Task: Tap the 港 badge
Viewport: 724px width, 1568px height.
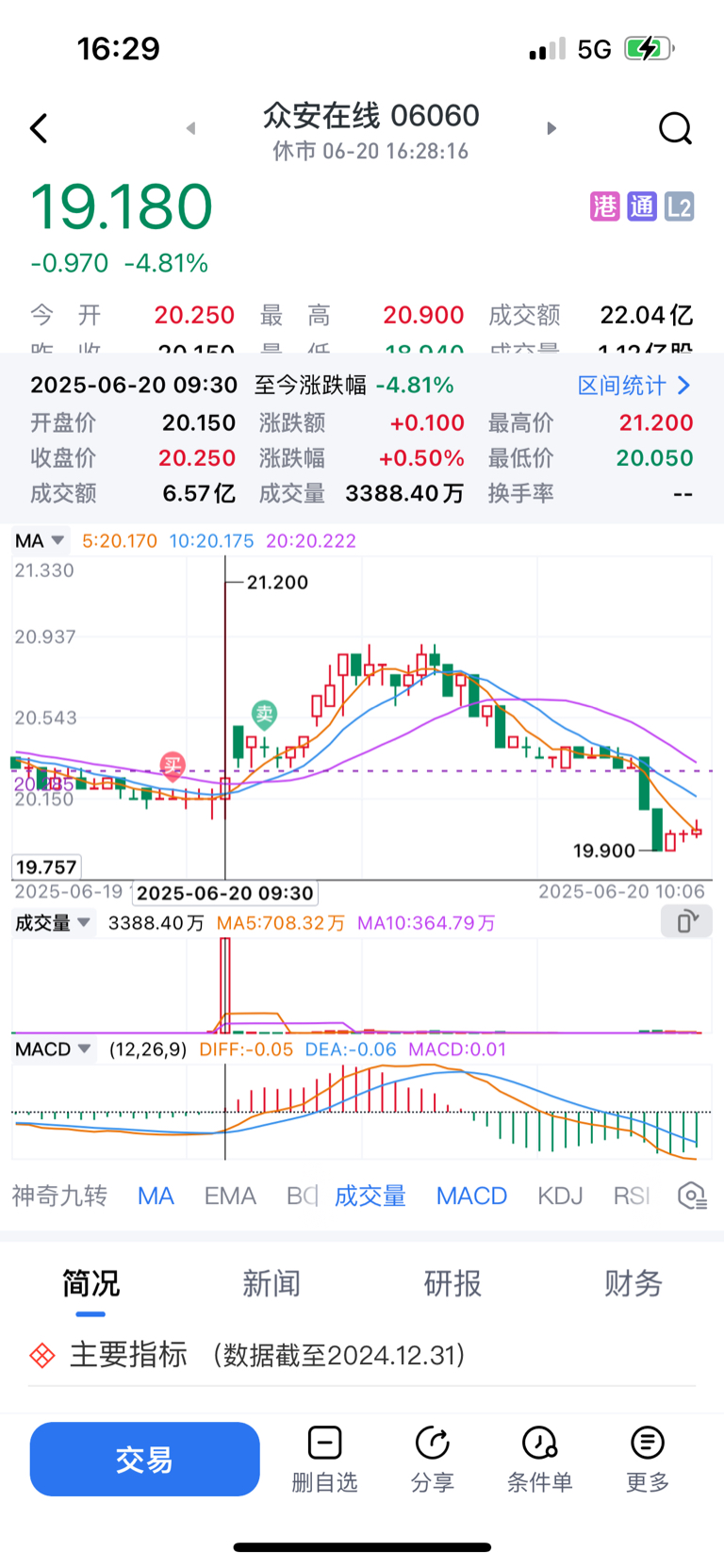Action: pyautogui.click(x=605, y=206)
